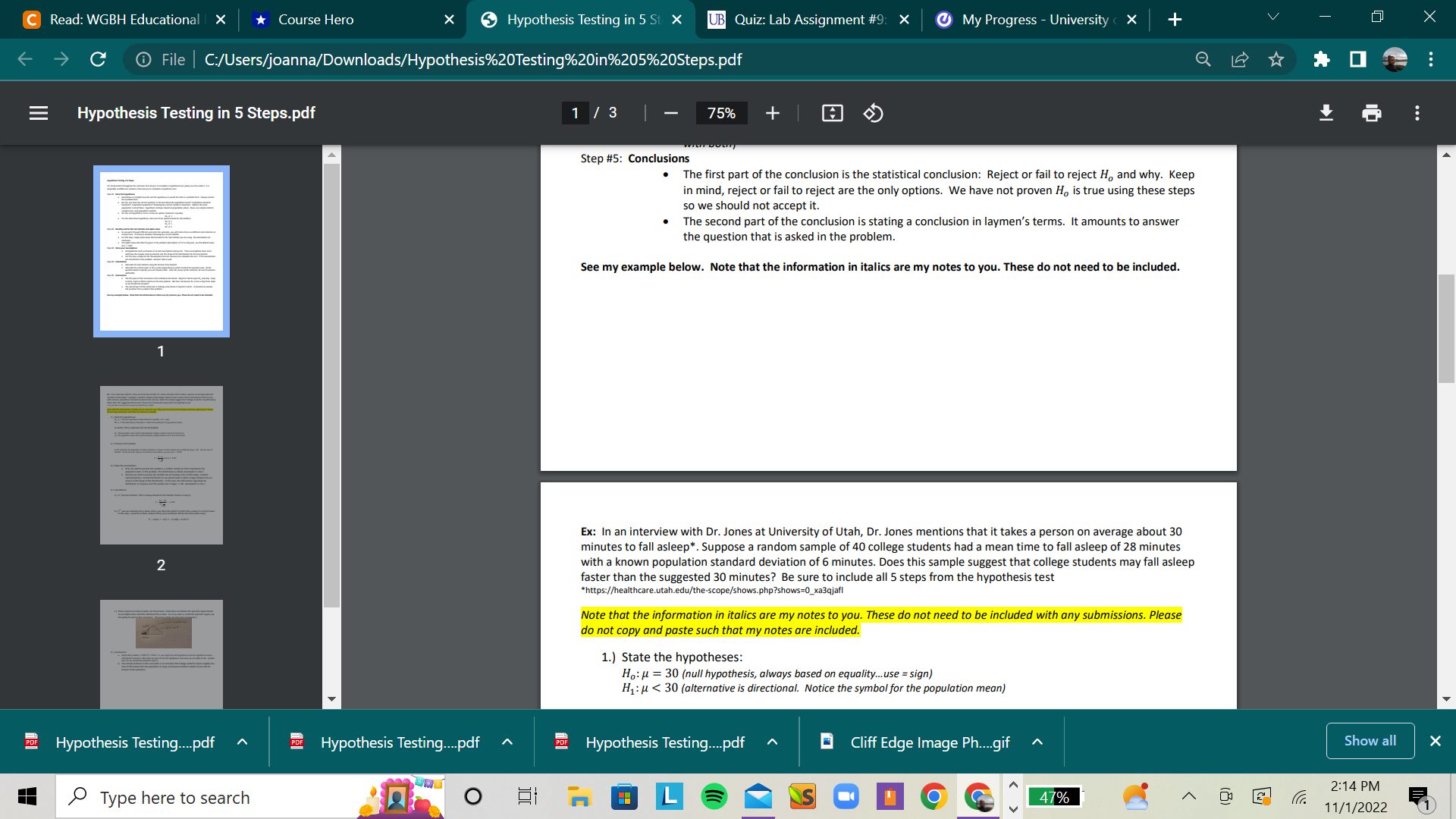Expand options for Hypothesis Testing download
This screenshot has width=1456, height=819.
point(243,742)
